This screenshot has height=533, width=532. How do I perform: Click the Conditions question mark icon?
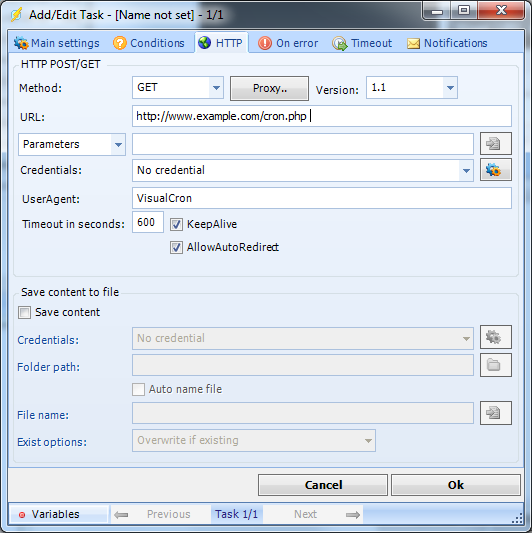120,43
